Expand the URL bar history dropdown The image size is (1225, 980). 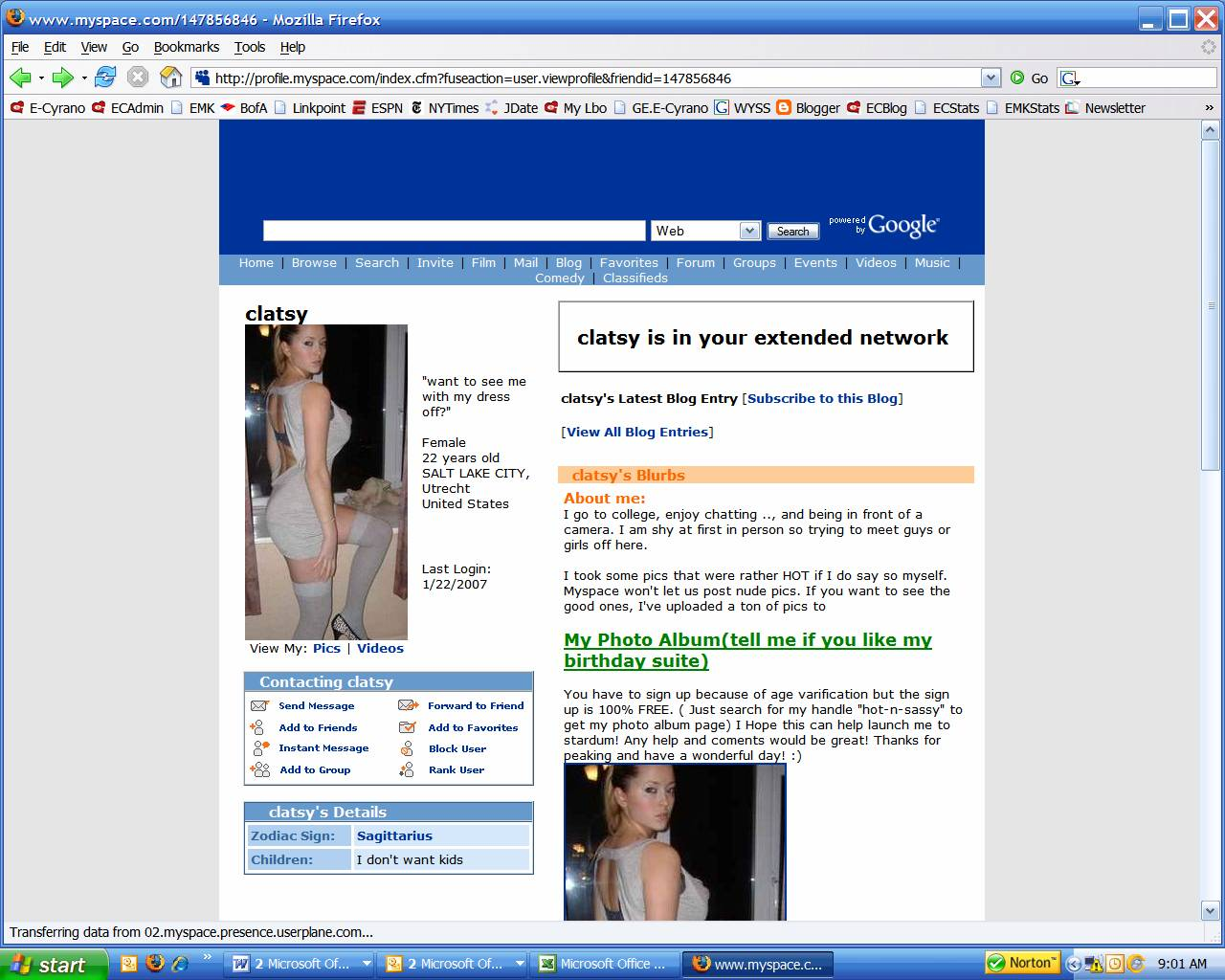point(991,78)
